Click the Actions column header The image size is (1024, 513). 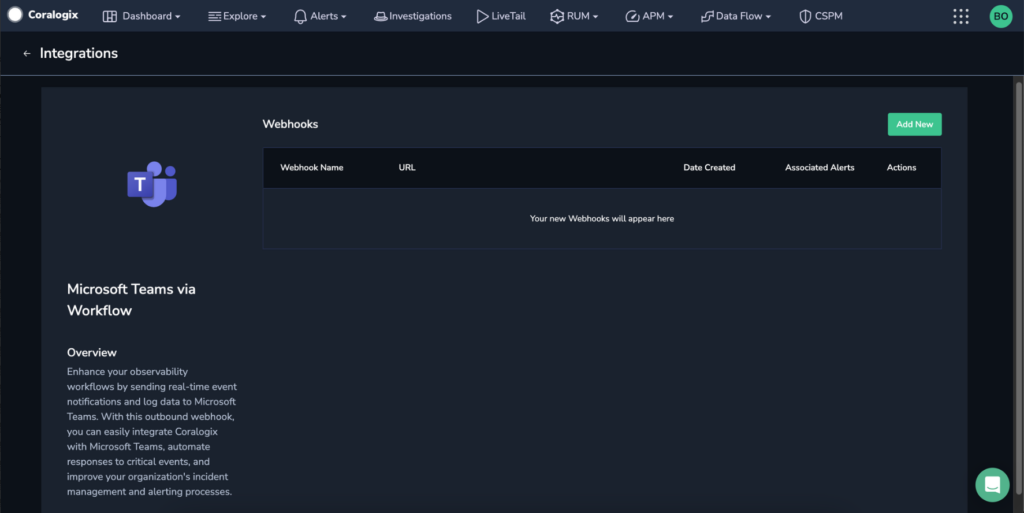tap(901, 168)
